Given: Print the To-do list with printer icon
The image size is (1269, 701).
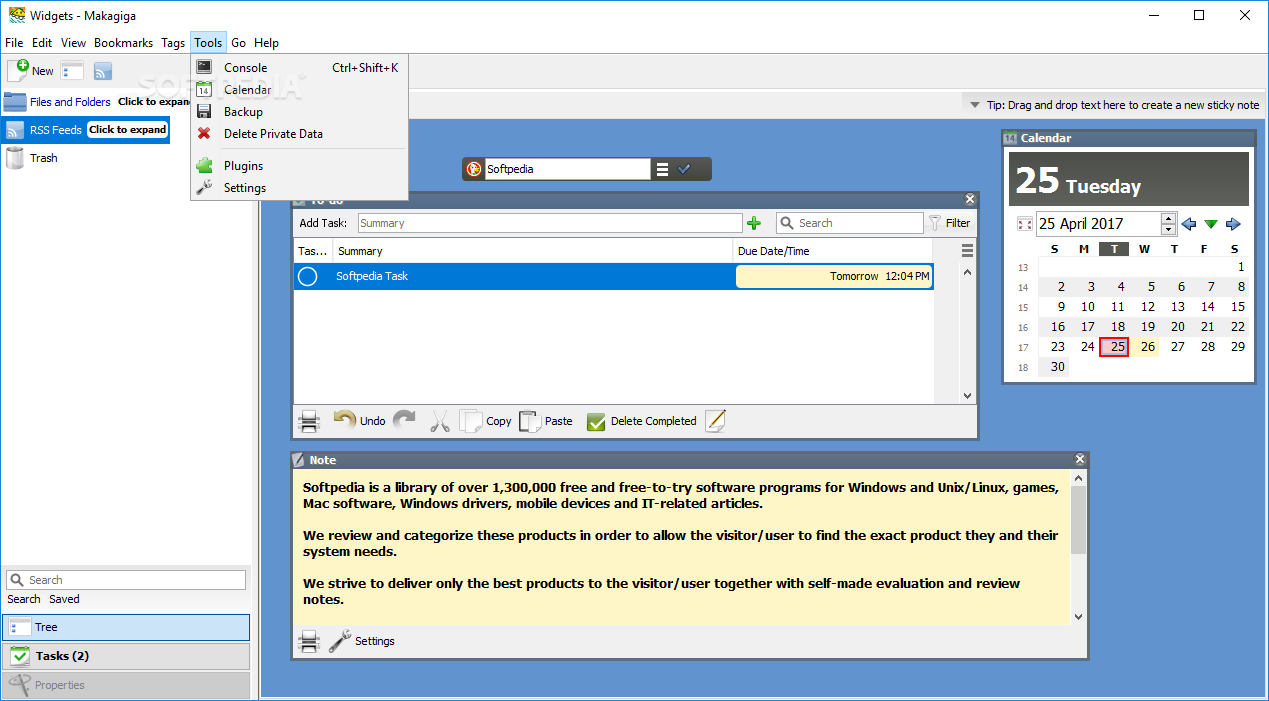Looking at the screenshot, I should (310, 421).
